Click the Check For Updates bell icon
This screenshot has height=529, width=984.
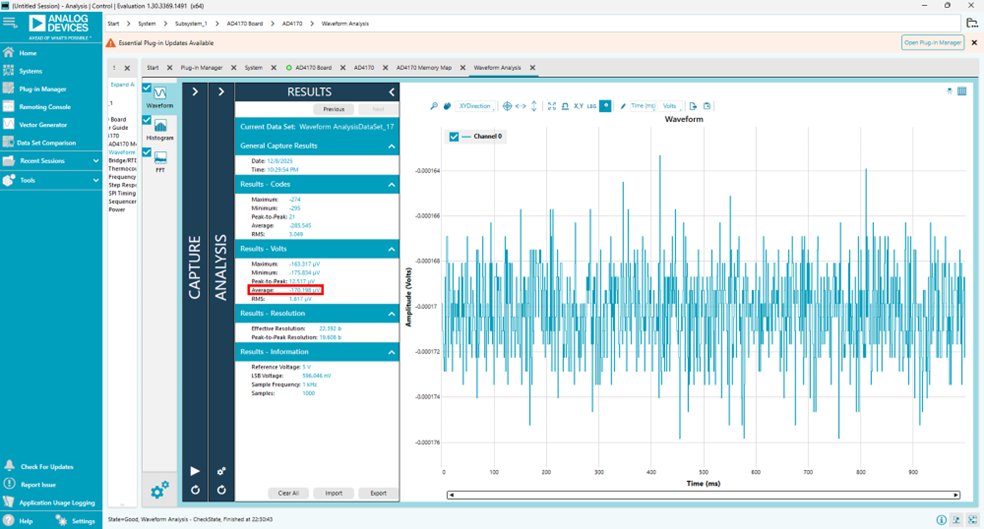pyautogui.click(x=9, y=466)
